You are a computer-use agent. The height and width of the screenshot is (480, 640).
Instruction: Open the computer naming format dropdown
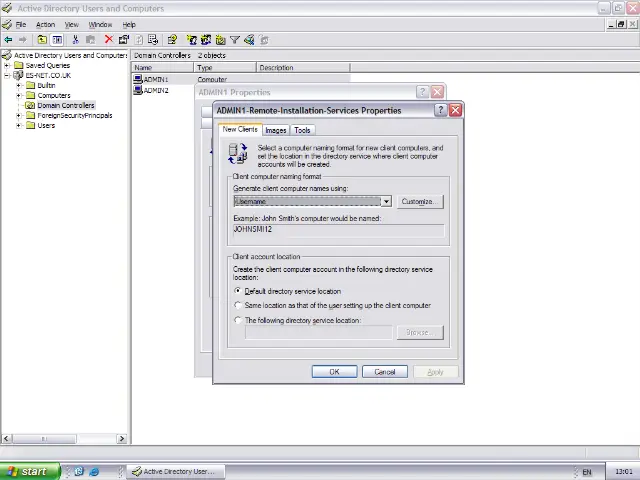click(x=386, y=202)
